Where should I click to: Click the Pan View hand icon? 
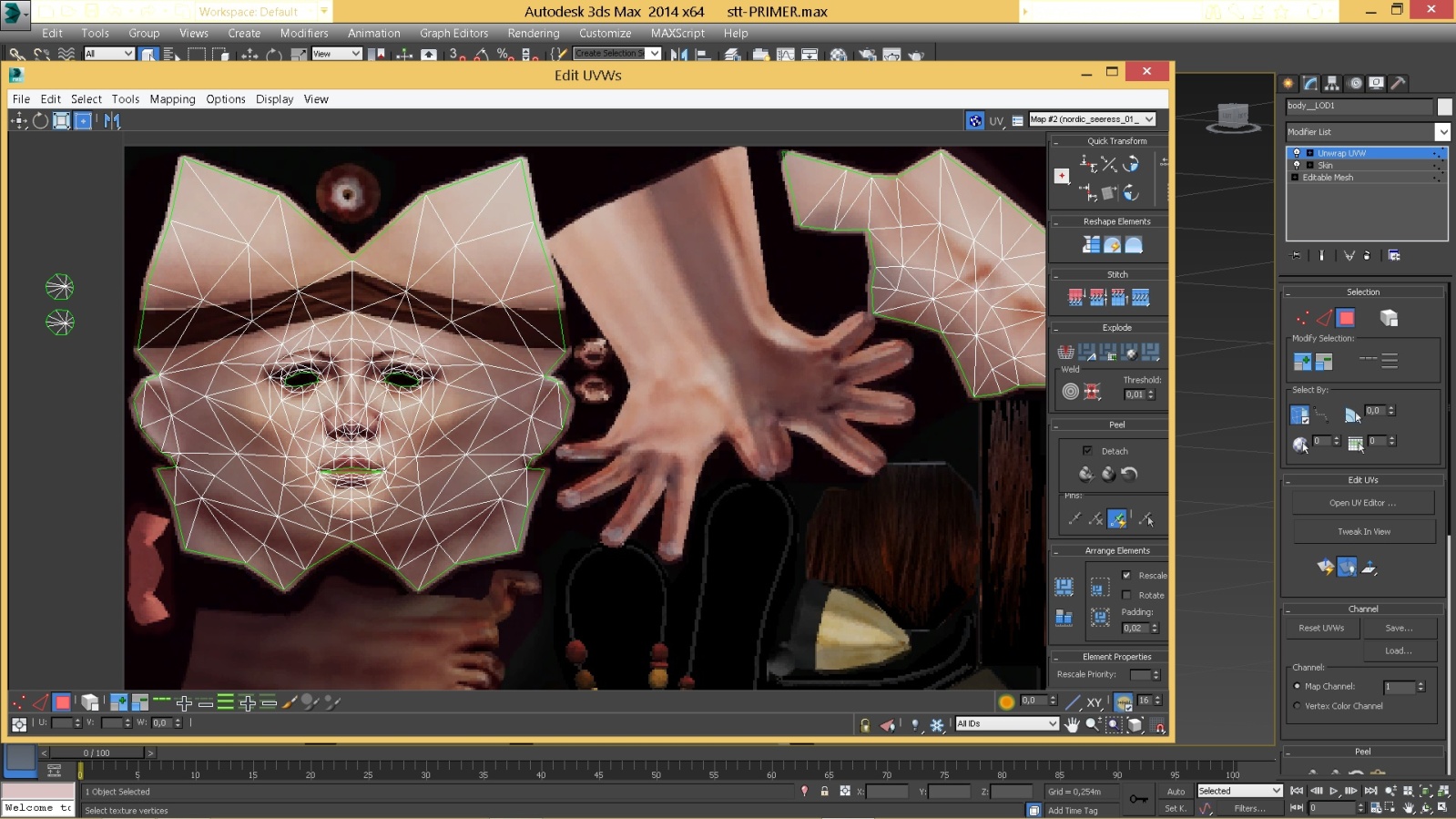(x=1072, y=724)
